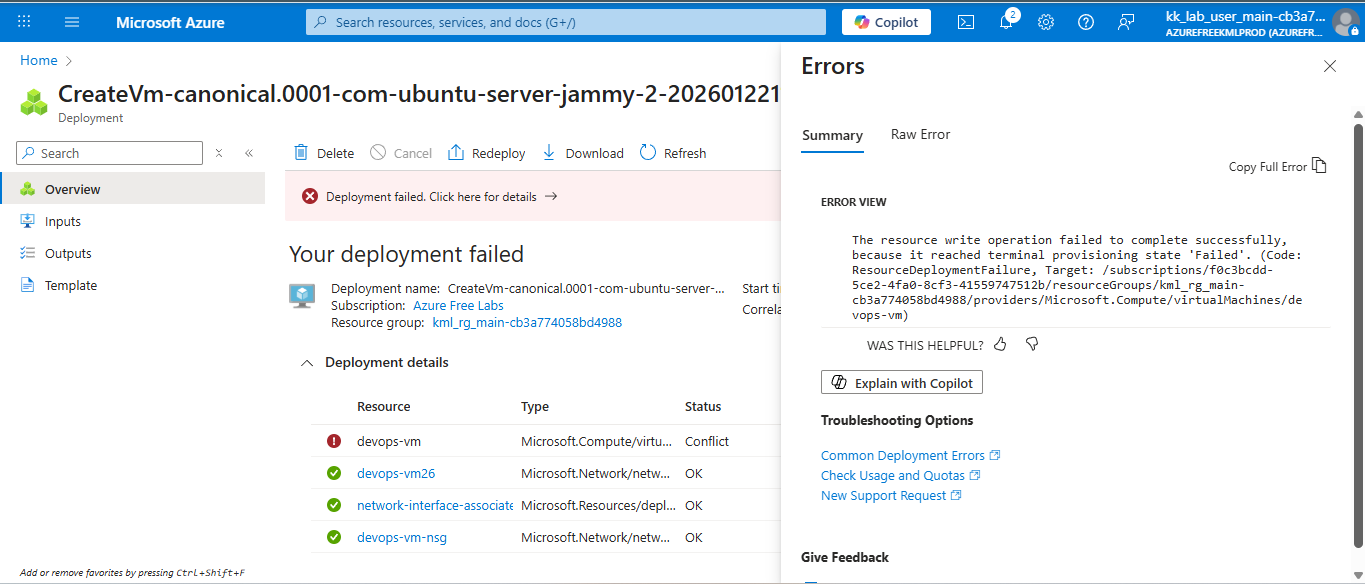Image resolution: width=1365 pixels, height=584 pixels.
Task: Click the Azure search resources box
Action: coord(566,22)
